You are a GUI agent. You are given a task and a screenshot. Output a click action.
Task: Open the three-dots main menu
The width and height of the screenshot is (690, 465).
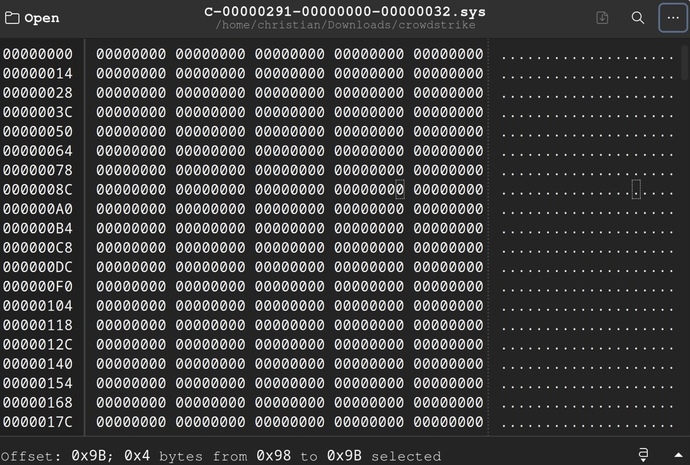(x=672, y=18)
